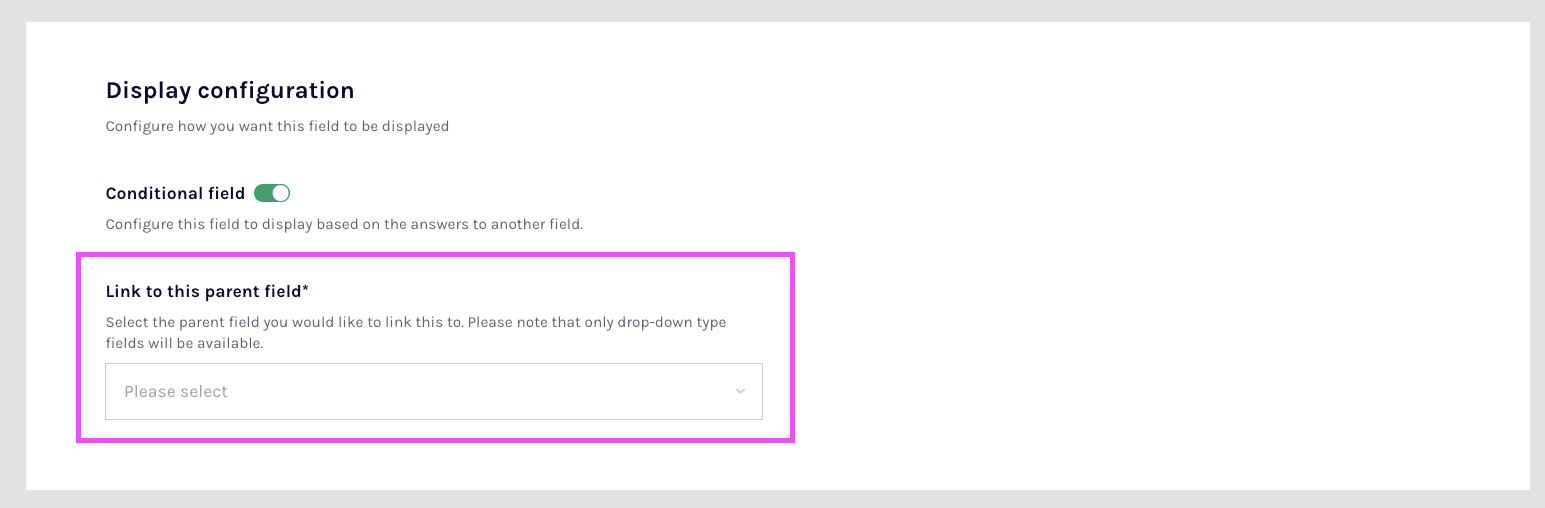Click the green track of the Conditional toggle
The height and width of the screenshot is (508, 1545).
coord(264,193)
